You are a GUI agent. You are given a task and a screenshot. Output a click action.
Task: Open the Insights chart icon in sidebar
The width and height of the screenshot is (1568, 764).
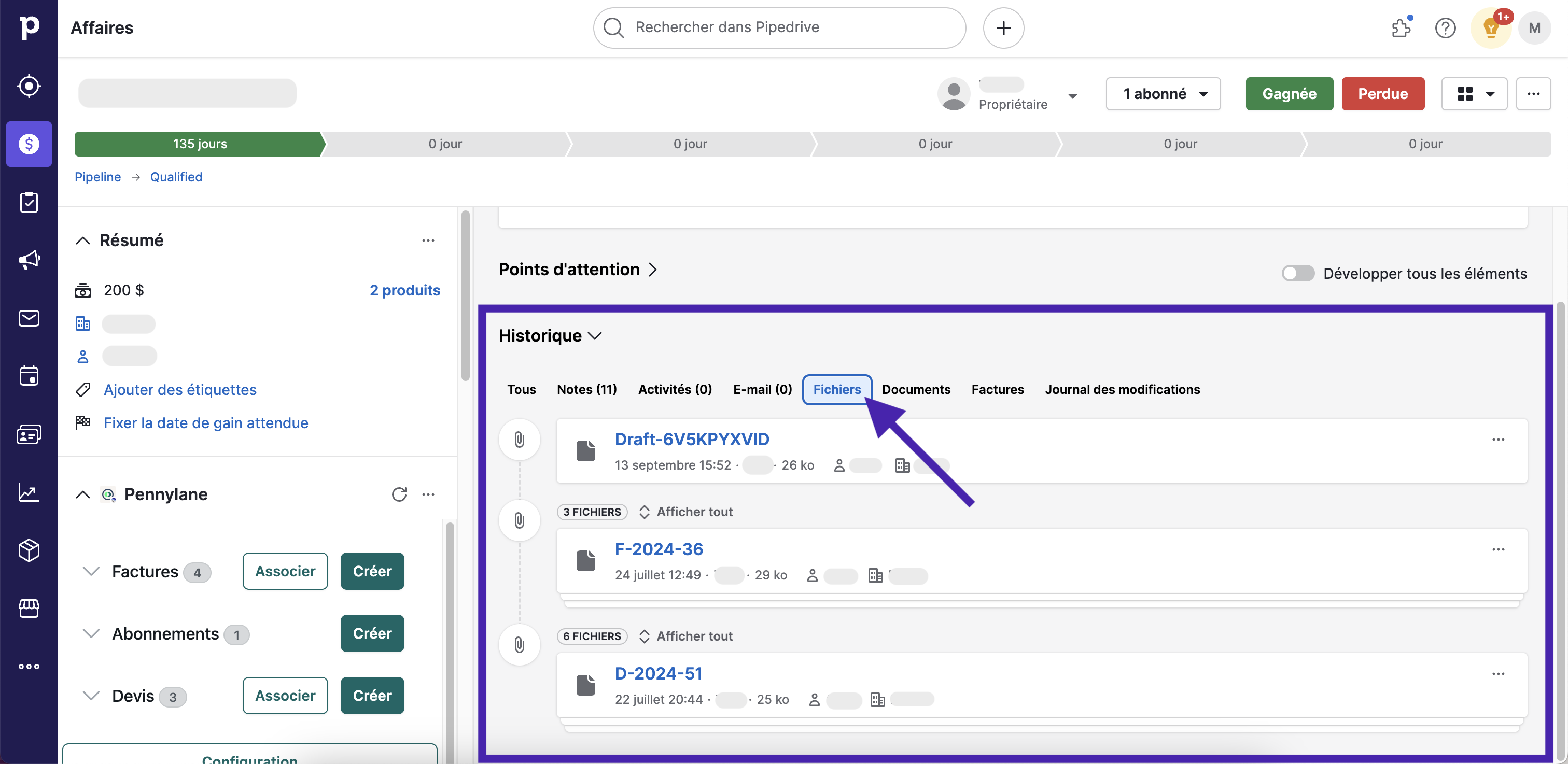point(29,492)
